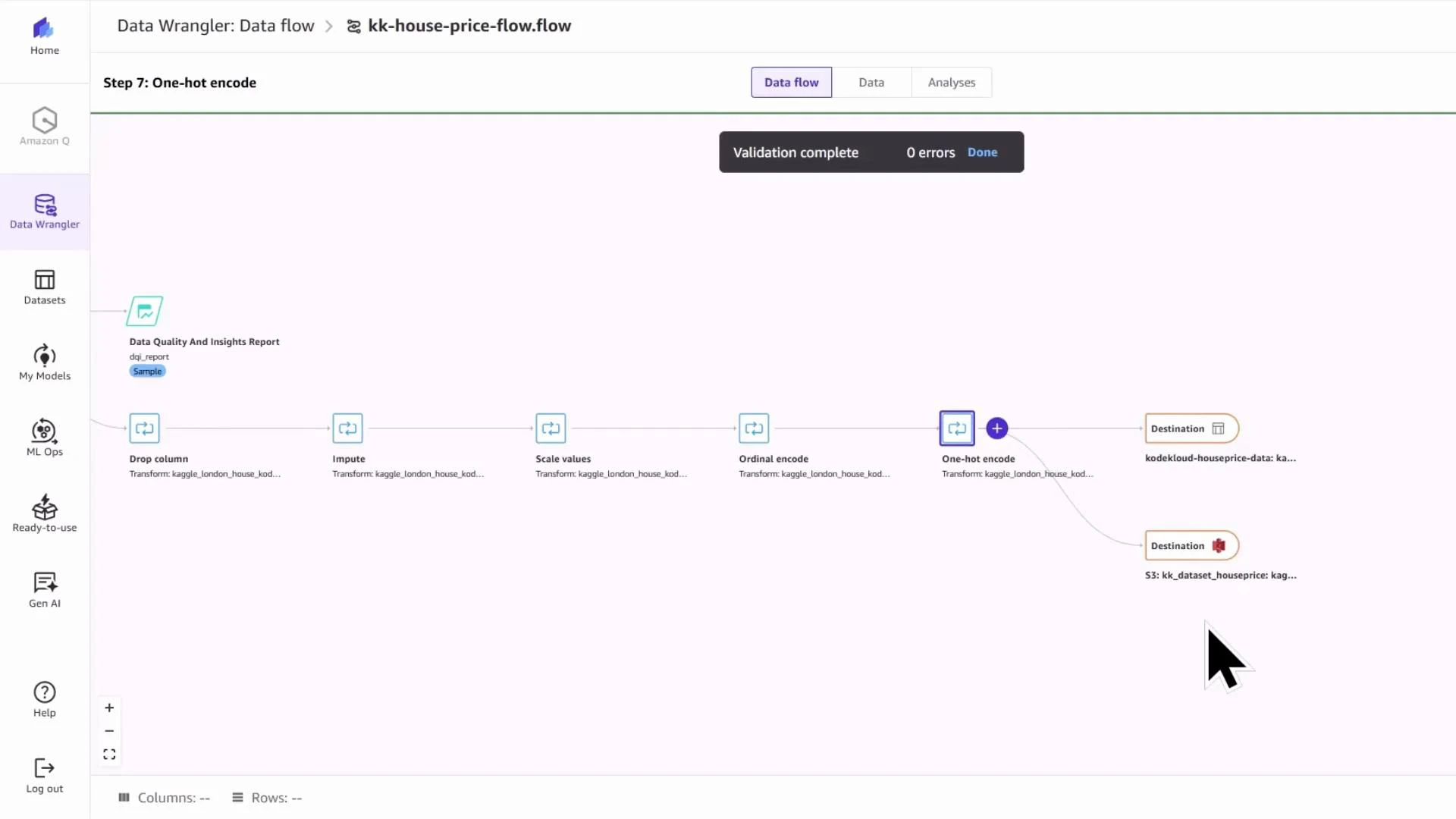
Task: Click the Impute transform node
Action: [347, 428]
